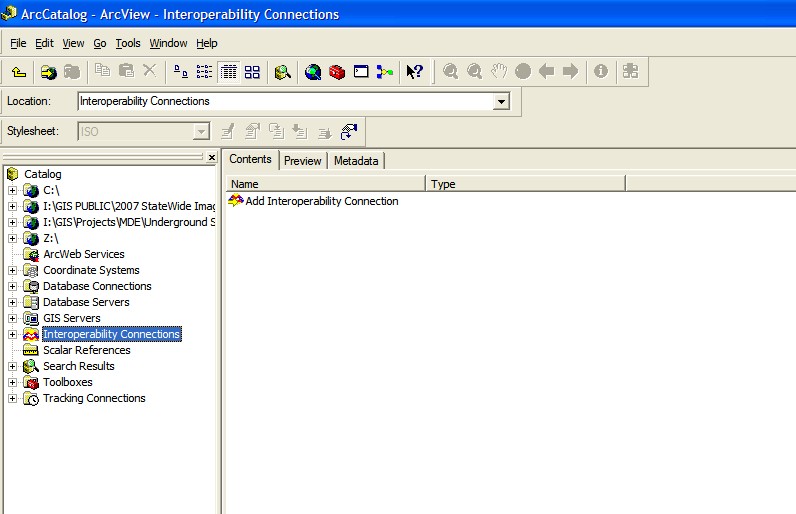Click the Export Metadata icon
Image resolution: width=796 pixels, height=514 pixels.
(324, 132)
